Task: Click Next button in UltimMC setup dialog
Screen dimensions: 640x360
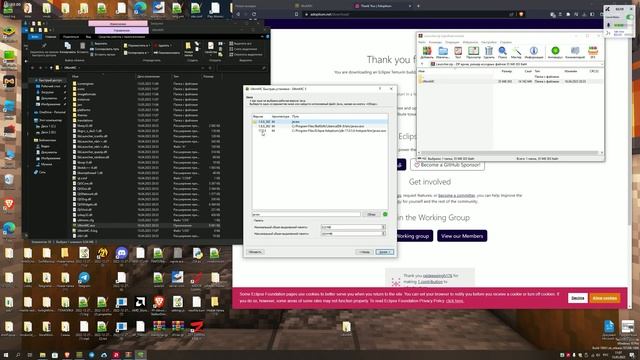Action: 385,252
